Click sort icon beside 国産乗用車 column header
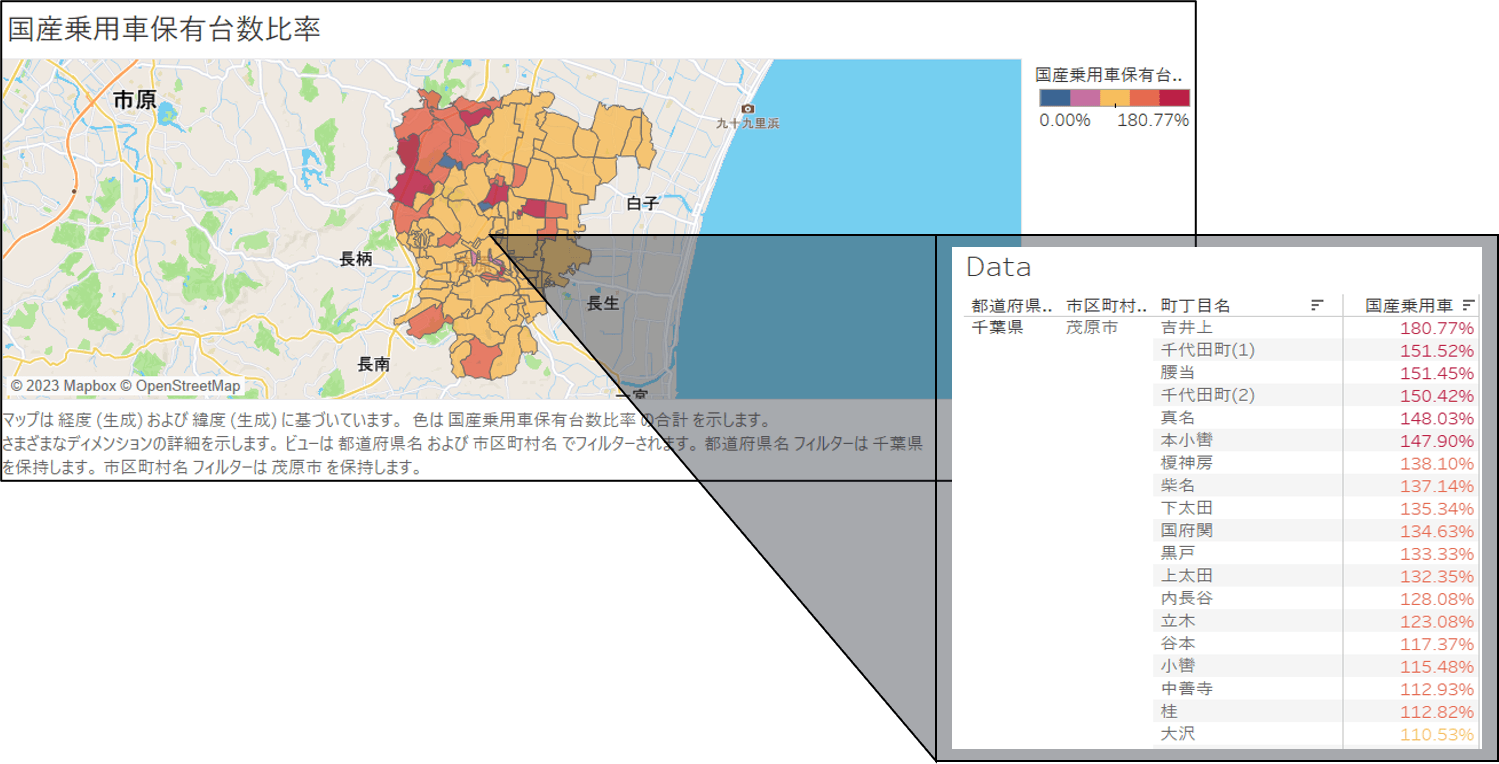1499x764 pixels. pos(1468,305)
